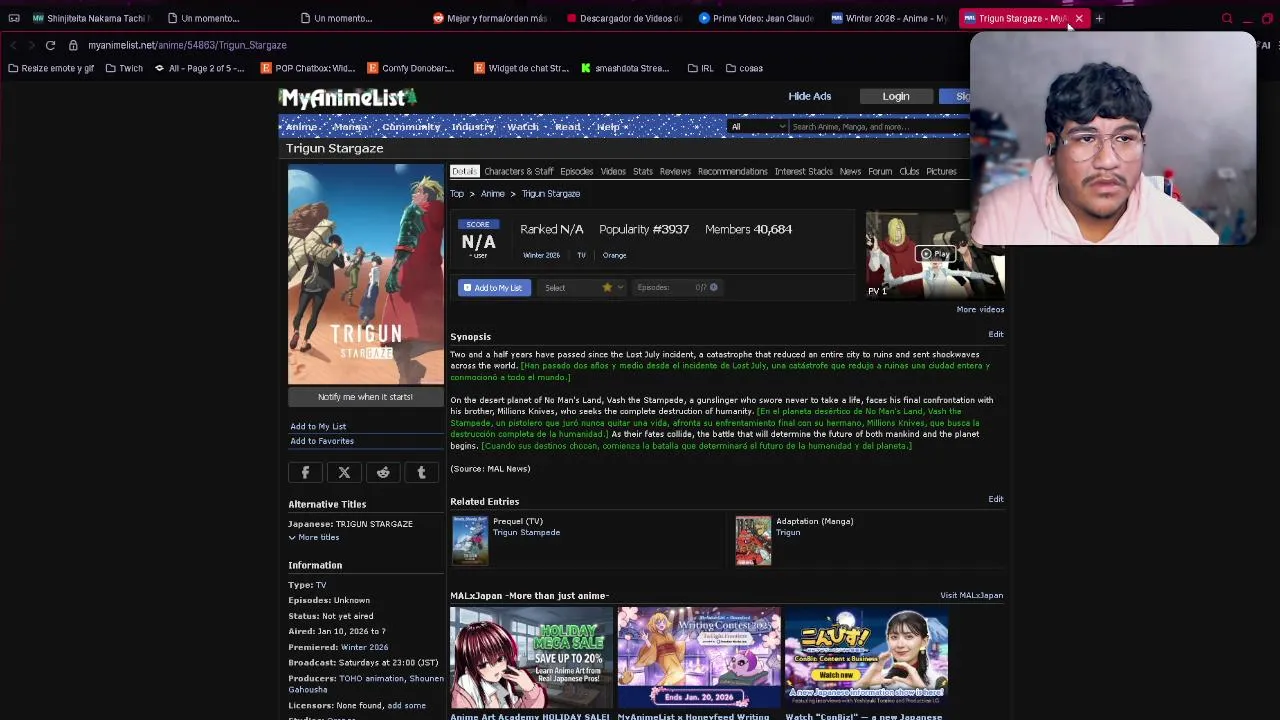Viewport: 1280px width, 720px height.
Task: Open the Trigun manga adaptation link
Action: pyautogui.click(x=788, y=533)
